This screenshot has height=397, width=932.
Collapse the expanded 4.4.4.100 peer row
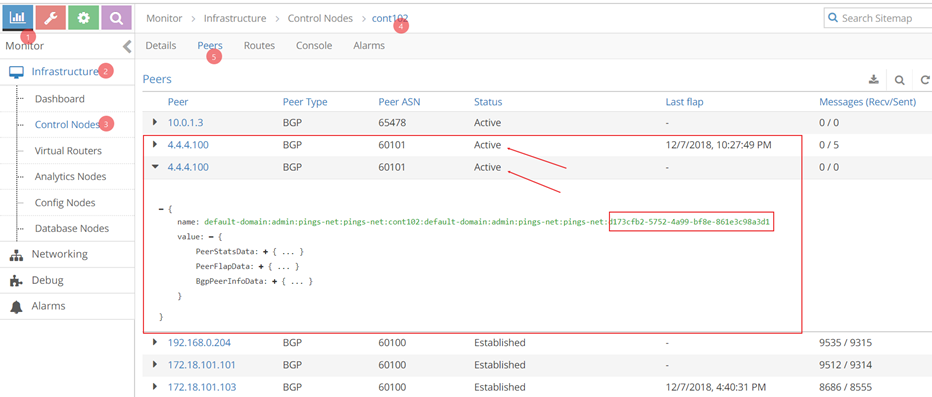pos(155,167)
